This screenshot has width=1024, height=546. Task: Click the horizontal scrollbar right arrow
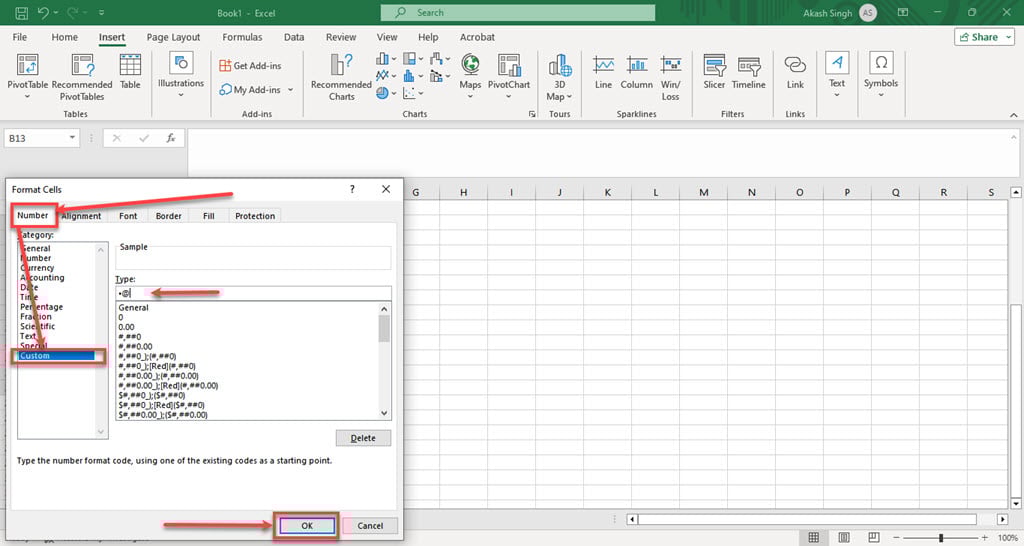pos(1002,519)
